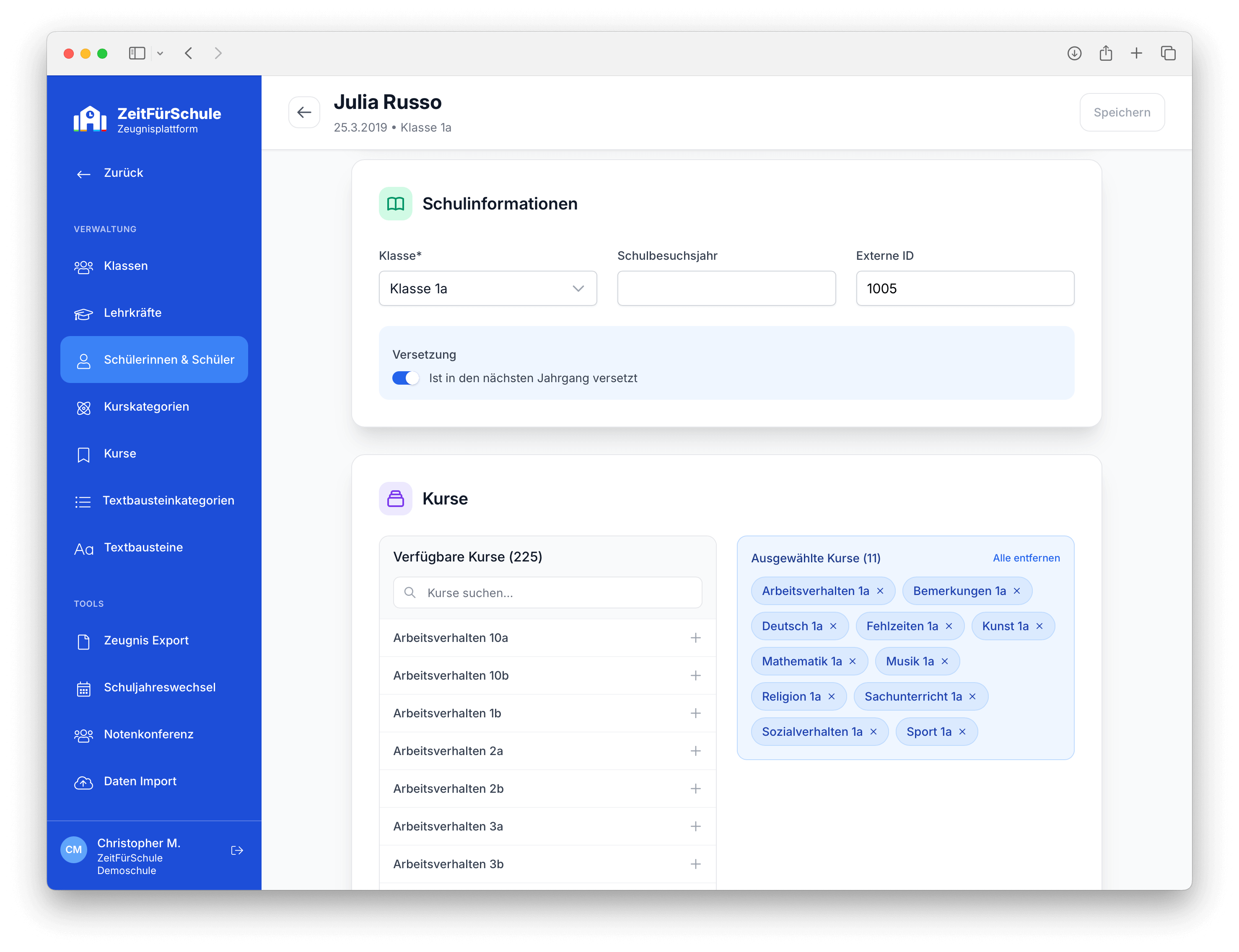Open the browser downloads icon
This screenshot has height=952, width=1239.
[1074, 53]
